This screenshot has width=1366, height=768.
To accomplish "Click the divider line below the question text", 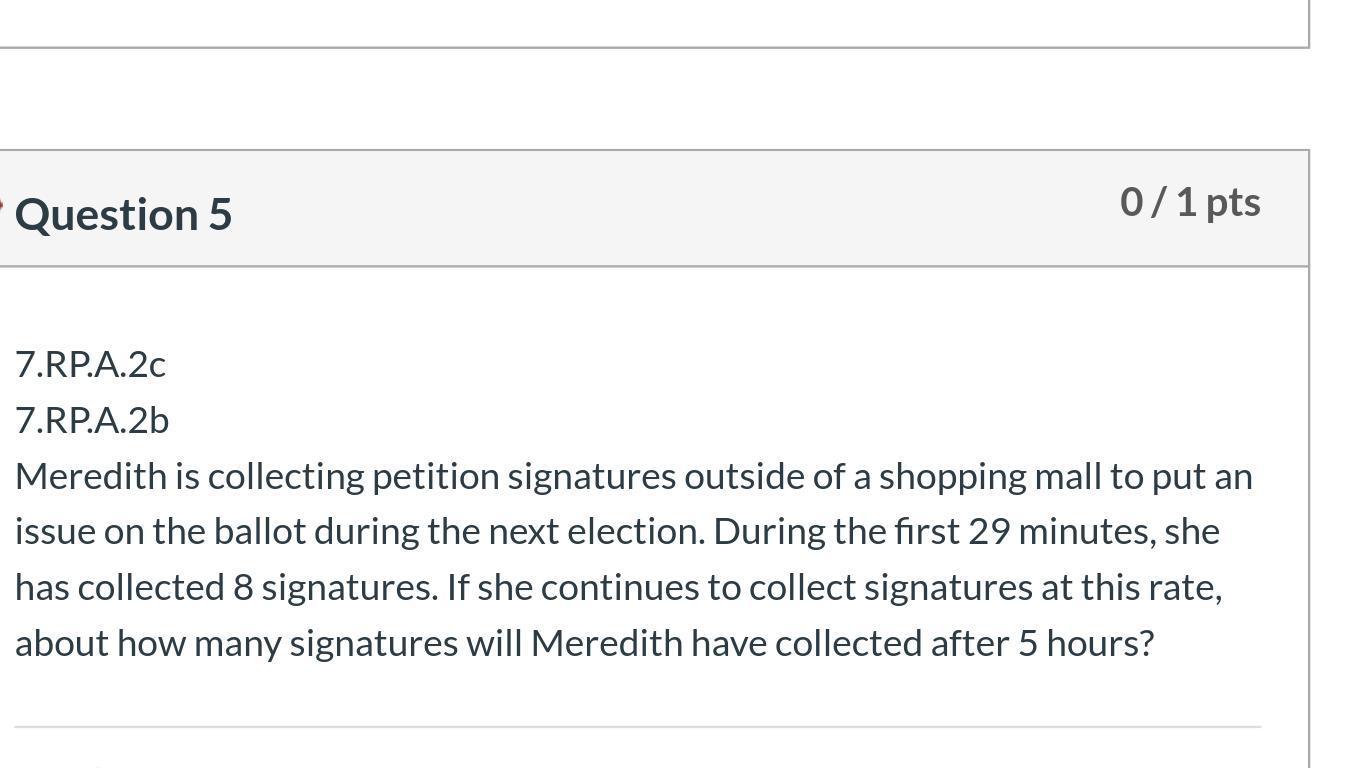I will (638, 727).
